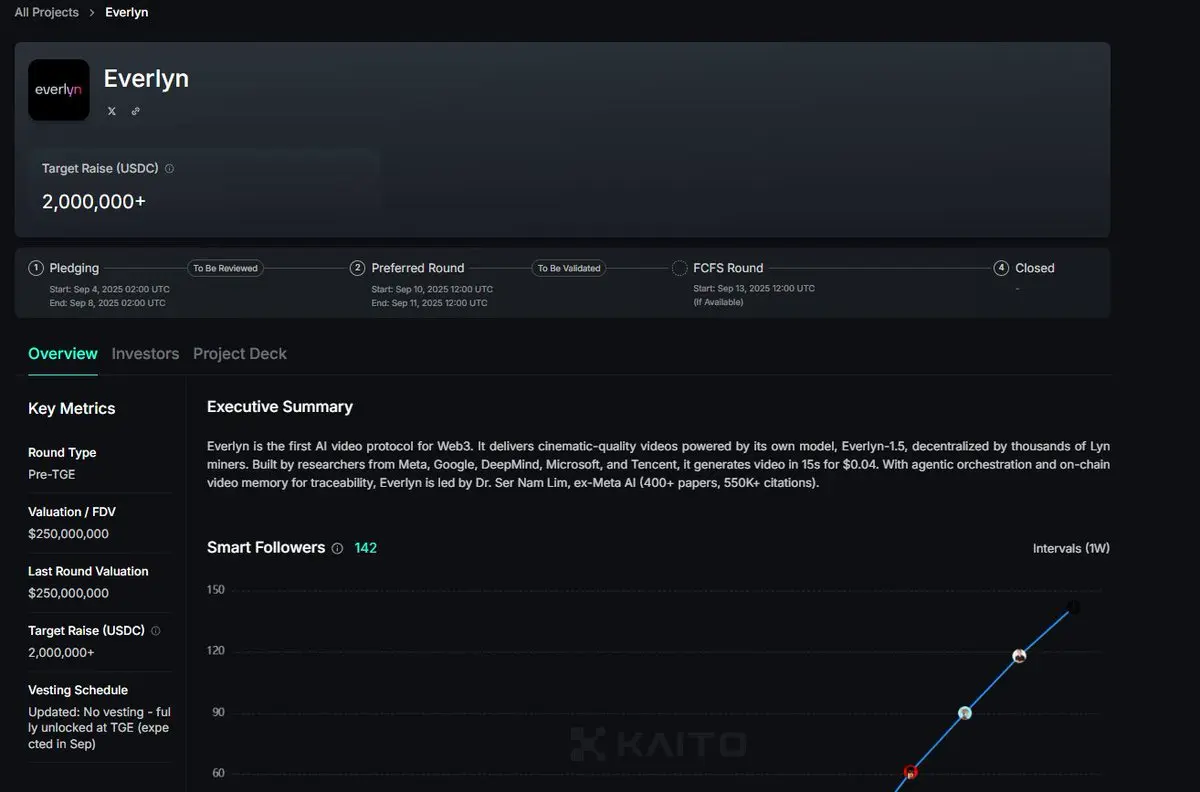Select the Closed step number 4
1200x792 pixels.
pos(1001,268)
